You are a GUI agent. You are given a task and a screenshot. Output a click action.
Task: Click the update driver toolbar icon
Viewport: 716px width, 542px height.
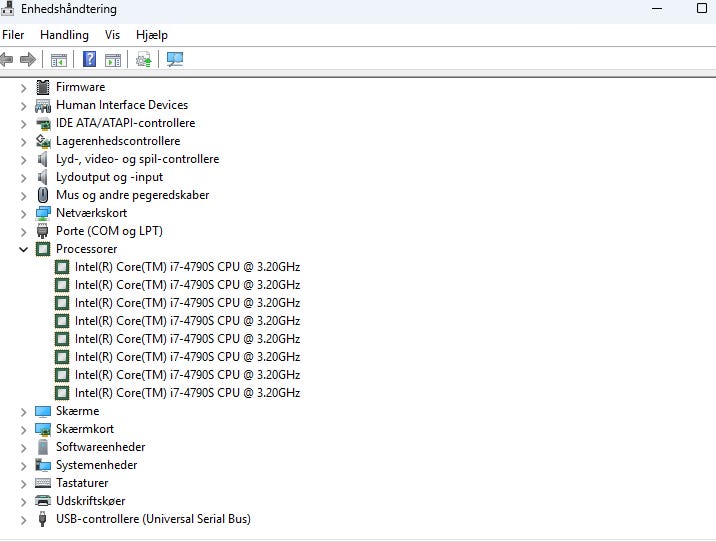click(x=144, y=60)
